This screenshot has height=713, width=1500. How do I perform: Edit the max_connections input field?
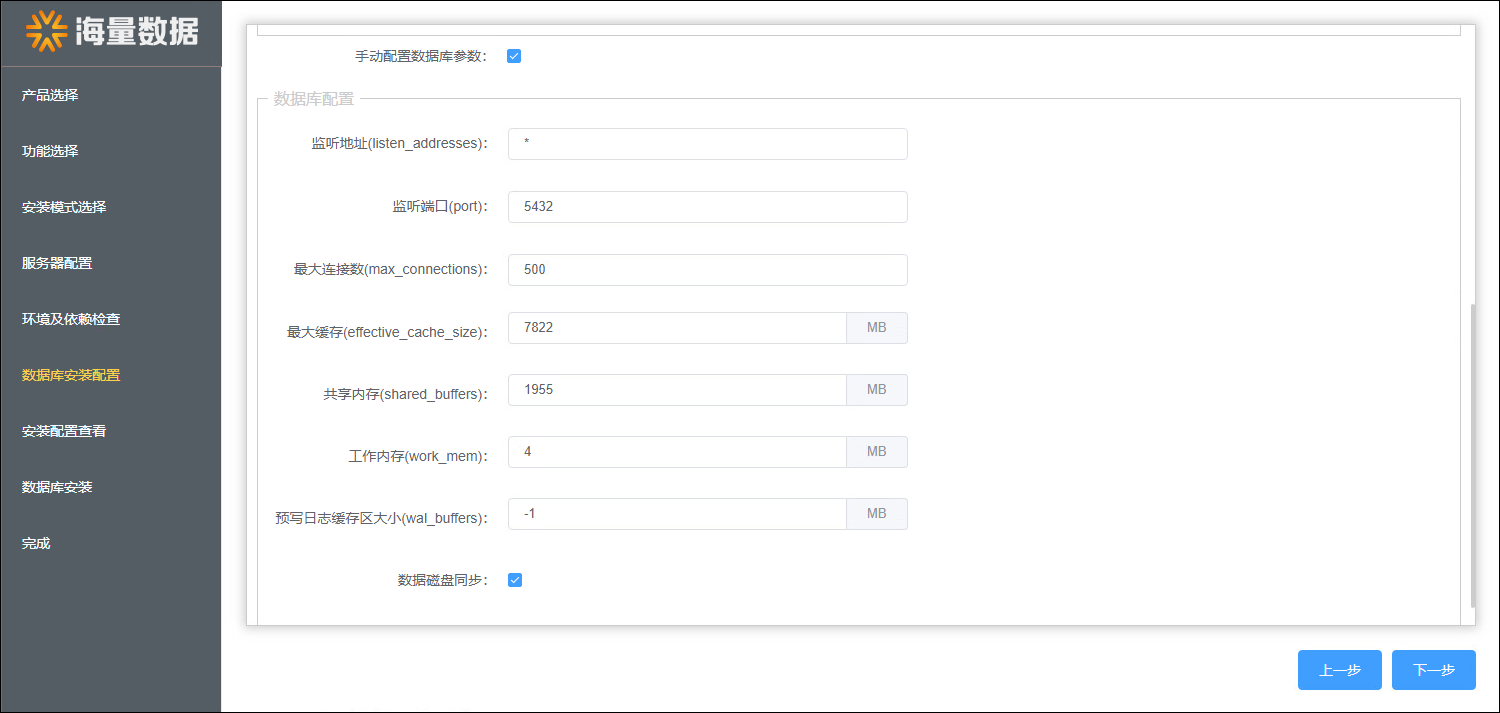tap(708, 270)
